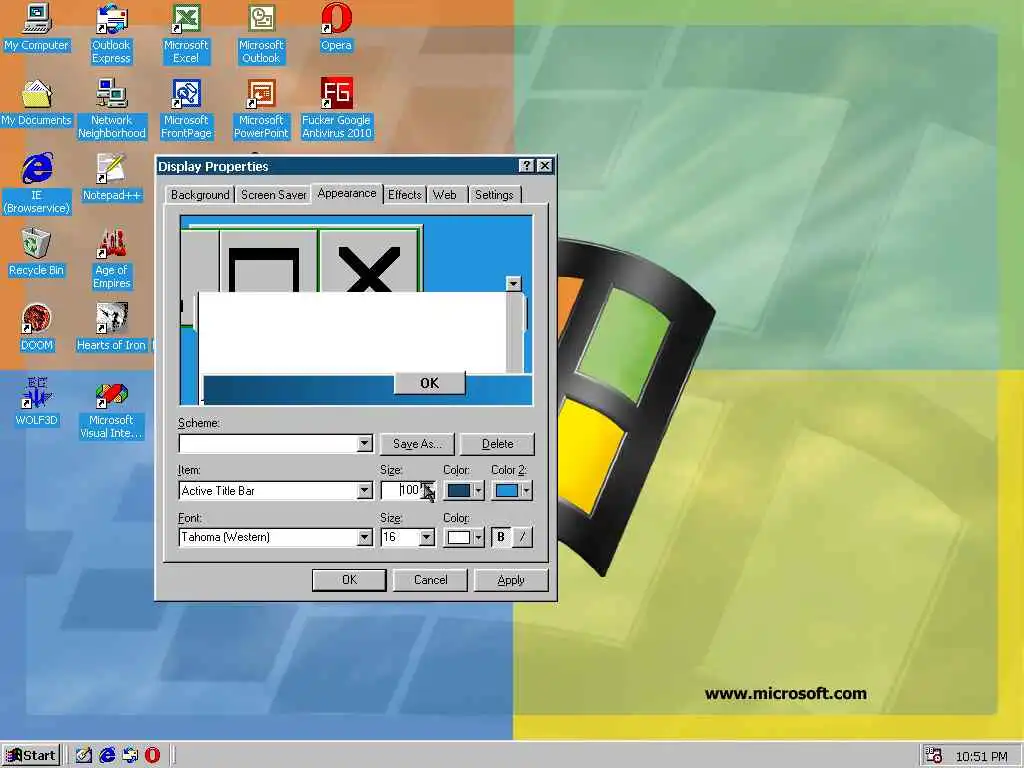1024x768 pixels.
Task: Toggle bold font style button
Action: [501, 537]
